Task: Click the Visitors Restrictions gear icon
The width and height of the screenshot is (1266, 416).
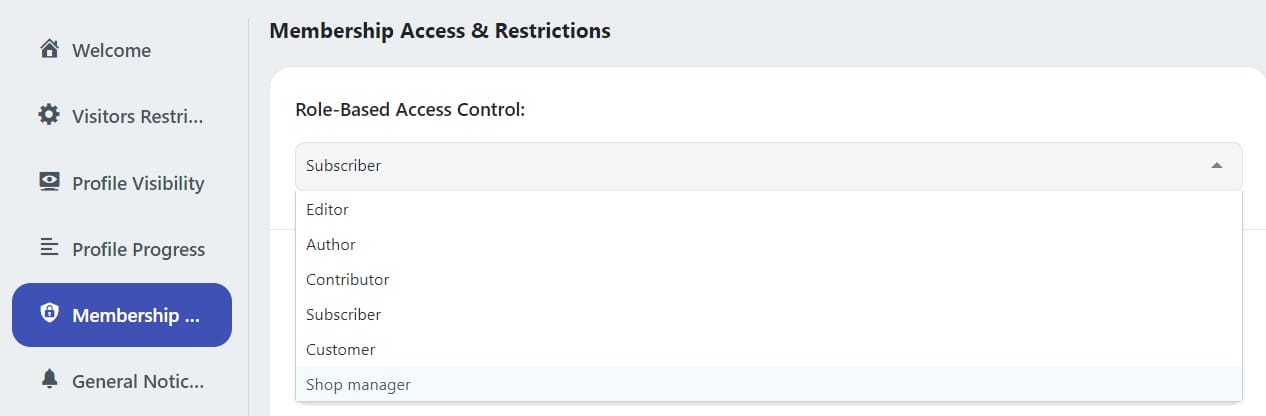Action: (49, 116)
